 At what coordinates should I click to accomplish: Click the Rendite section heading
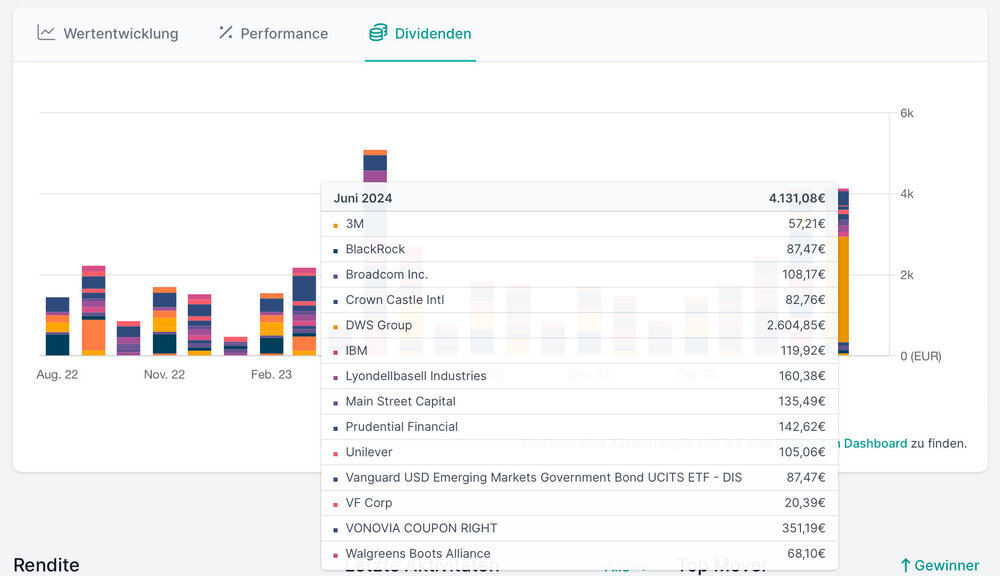pos(46,566)
